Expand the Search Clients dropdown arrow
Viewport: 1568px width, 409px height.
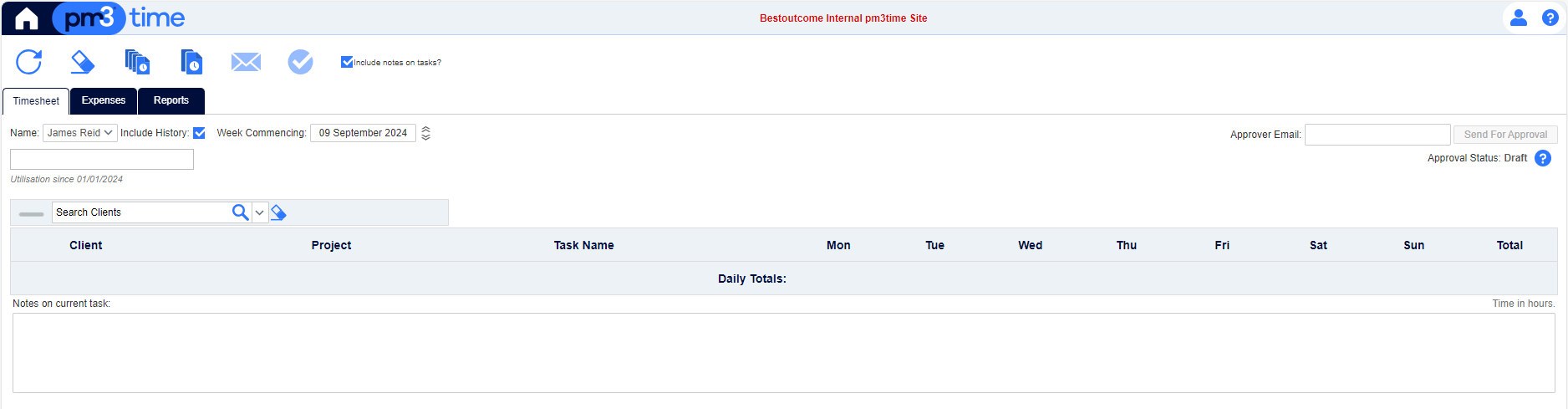pos(260,212)
